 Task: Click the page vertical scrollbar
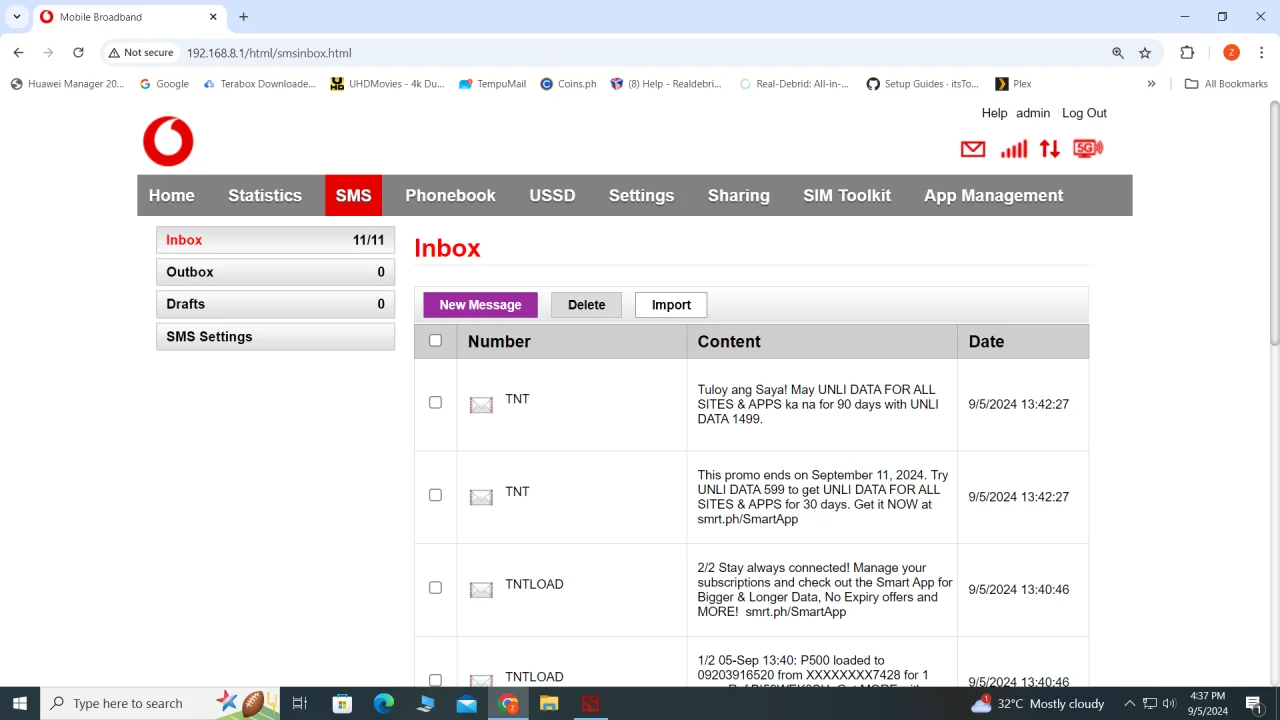(x=1274, y=222)
